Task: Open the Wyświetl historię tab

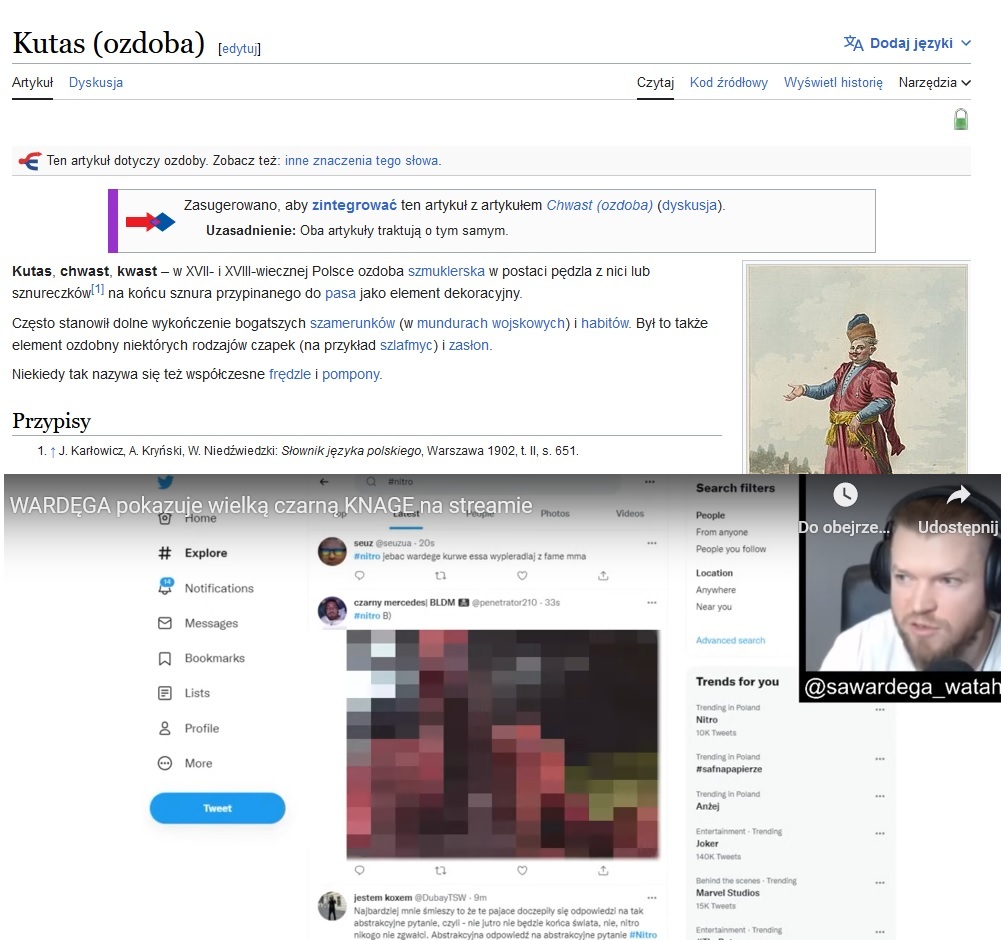Action: (x=833, y=82)
